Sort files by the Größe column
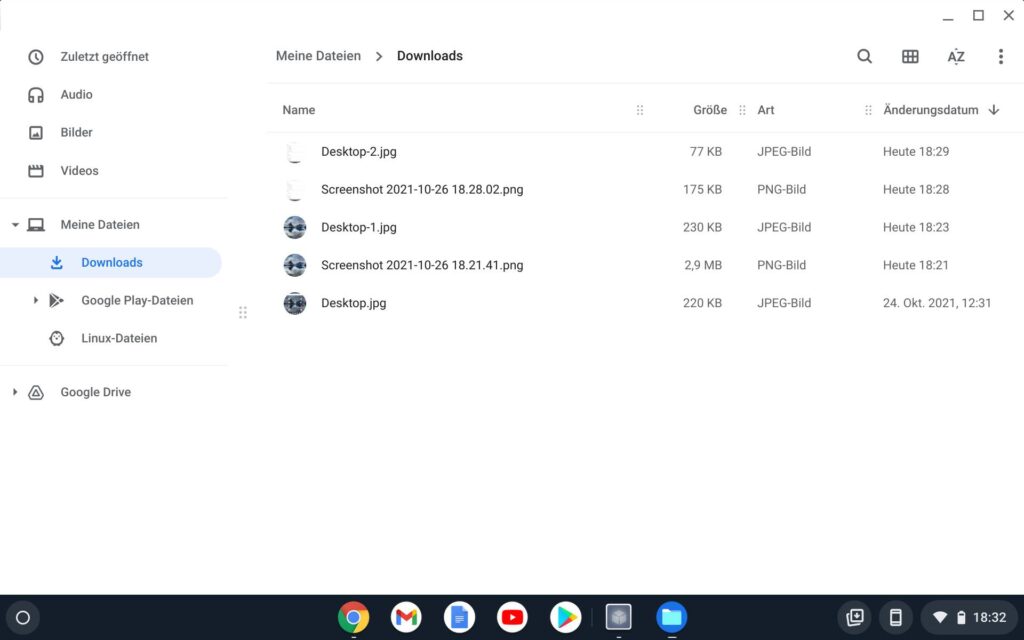The width and height of the screenshot is (1024, 640). 710,110
